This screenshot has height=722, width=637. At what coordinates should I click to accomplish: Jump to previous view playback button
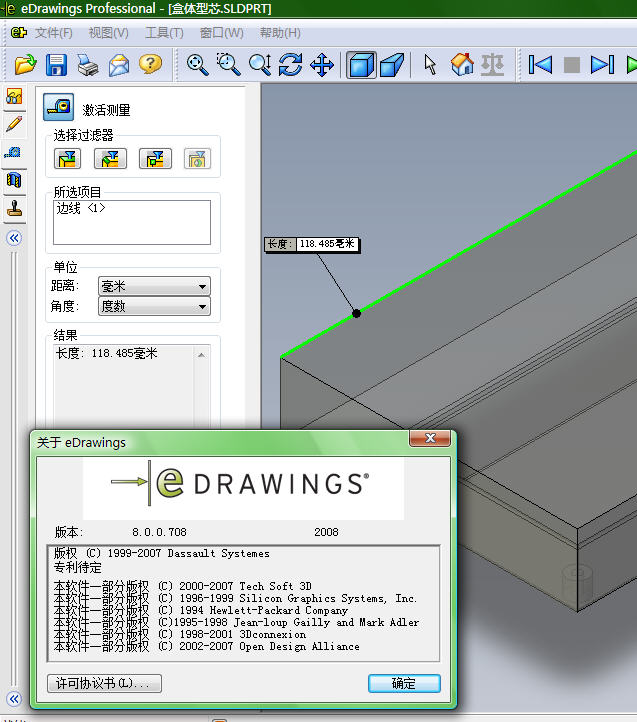coord(540,64)
